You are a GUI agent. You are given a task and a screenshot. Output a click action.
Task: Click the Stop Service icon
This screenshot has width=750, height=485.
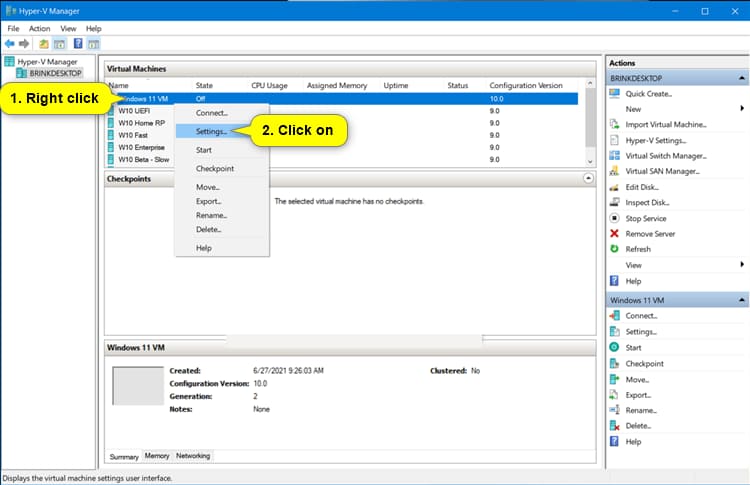[616, 218]
